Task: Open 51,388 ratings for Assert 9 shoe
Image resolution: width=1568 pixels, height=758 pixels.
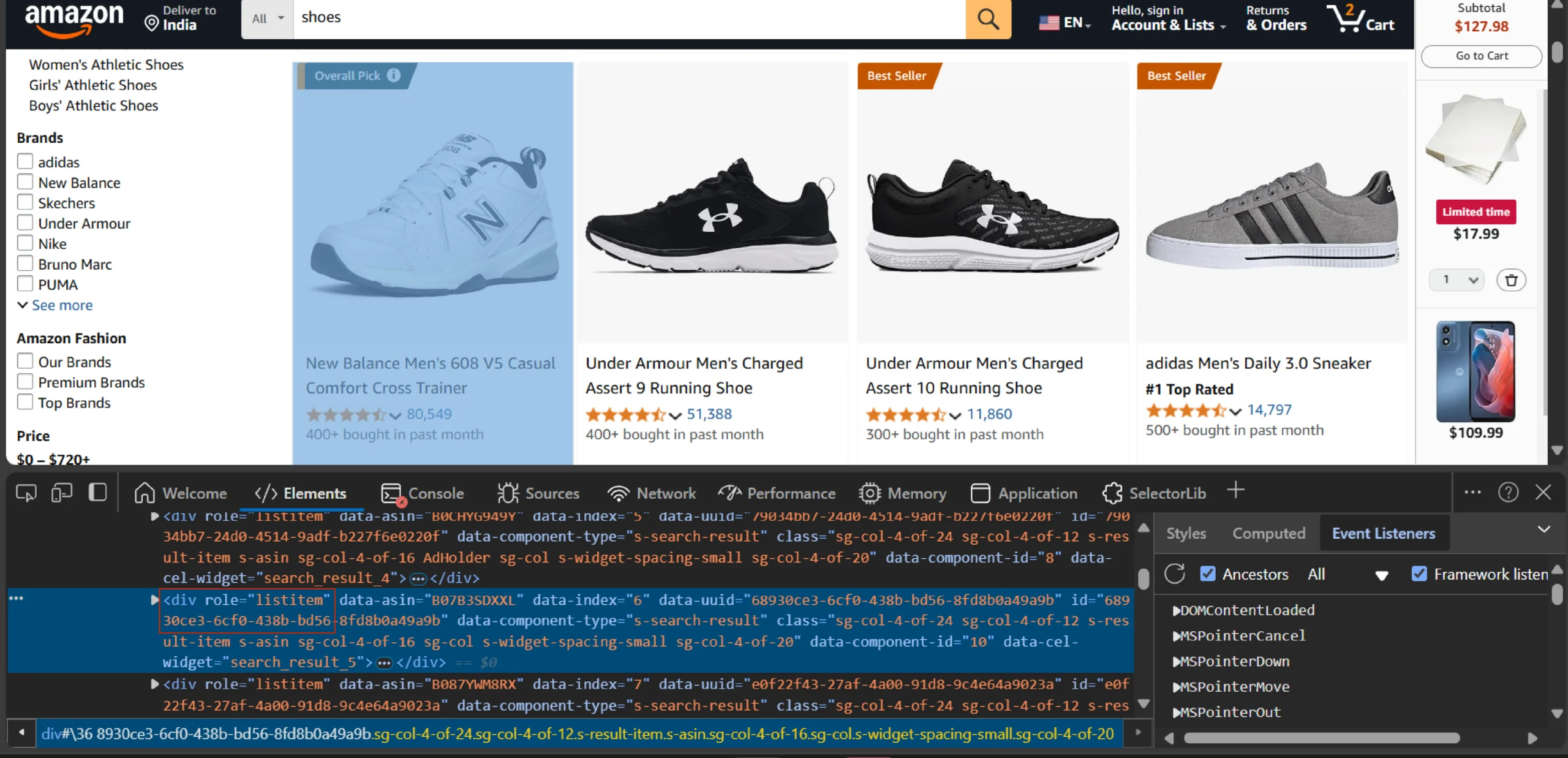Action: (x=709, y=414)
